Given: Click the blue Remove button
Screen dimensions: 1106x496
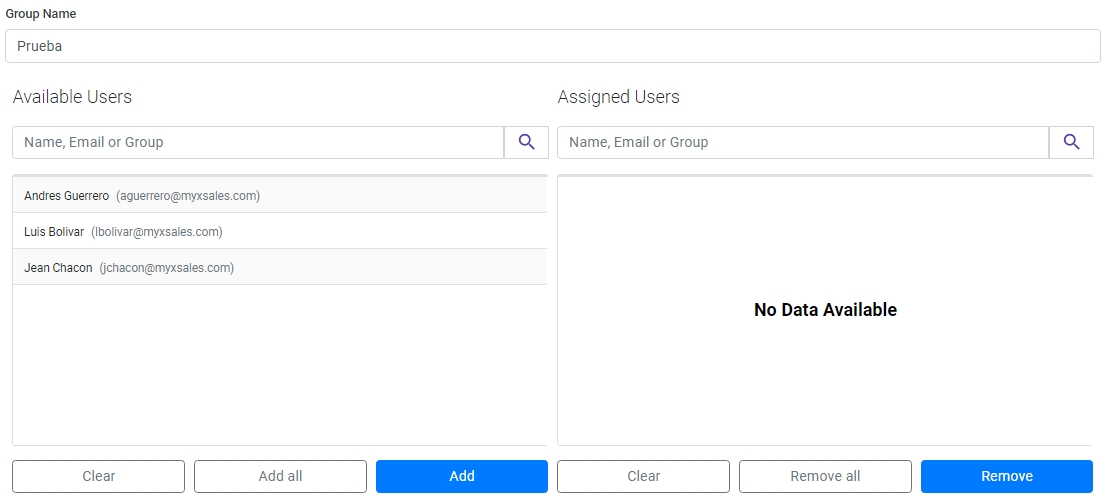Looking at the screenshot, I should 1007,476.
